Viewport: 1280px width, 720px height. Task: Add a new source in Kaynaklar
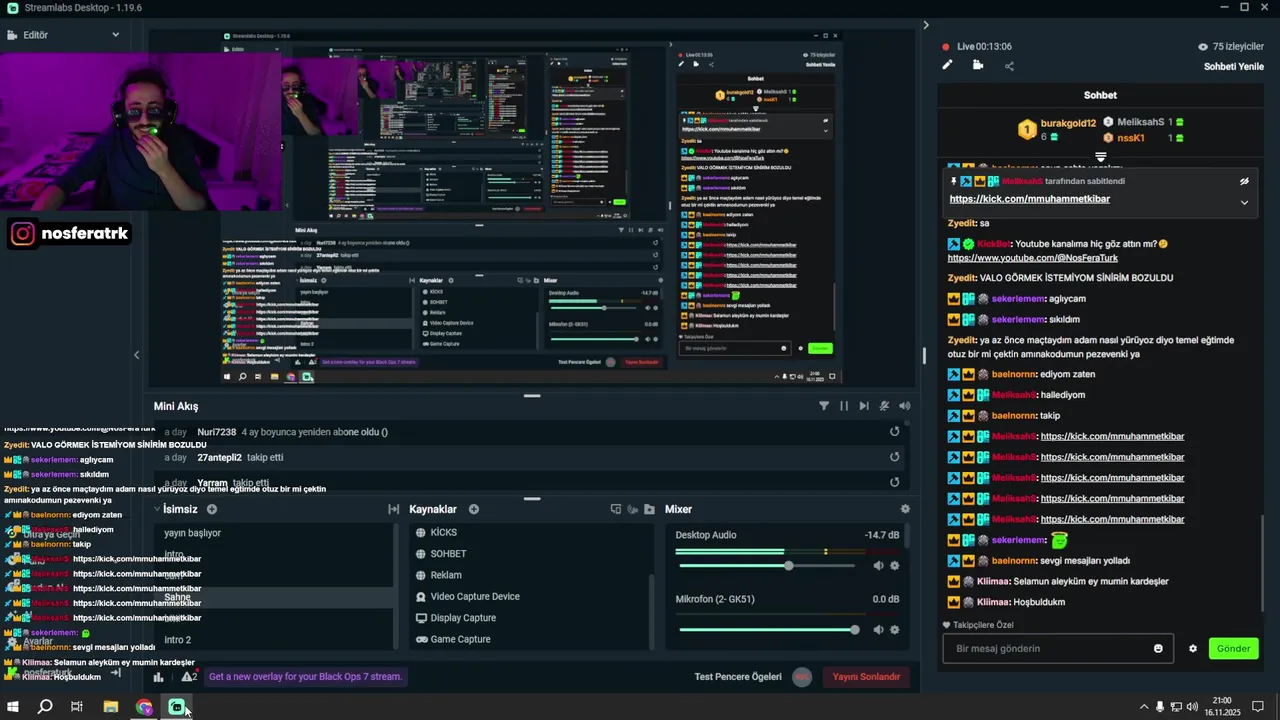474,509
